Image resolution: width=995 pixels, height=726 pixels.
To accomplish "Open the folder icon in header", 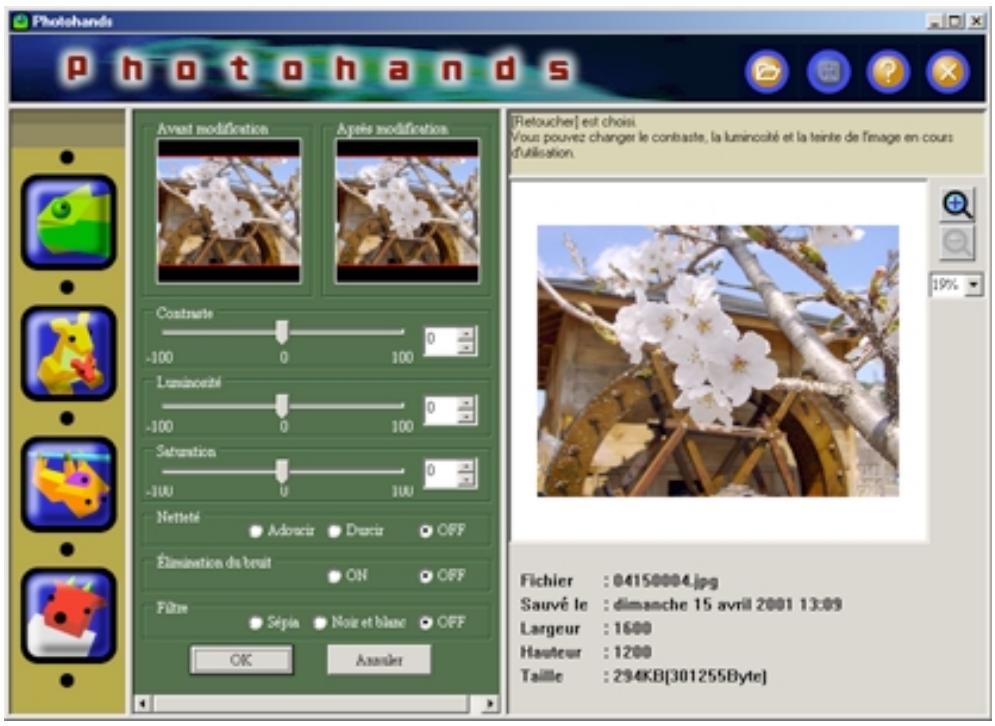I will click(767, 72).
